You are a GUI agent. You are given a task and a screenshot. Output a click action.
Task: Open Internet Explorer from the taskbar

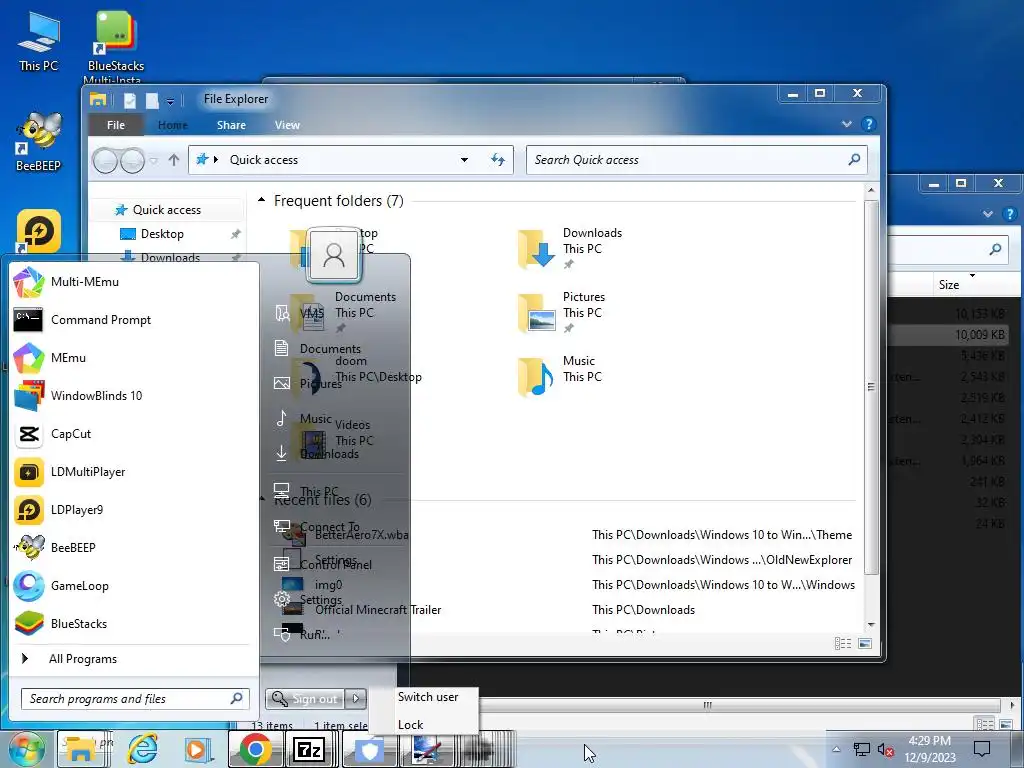tap(142, 748)
